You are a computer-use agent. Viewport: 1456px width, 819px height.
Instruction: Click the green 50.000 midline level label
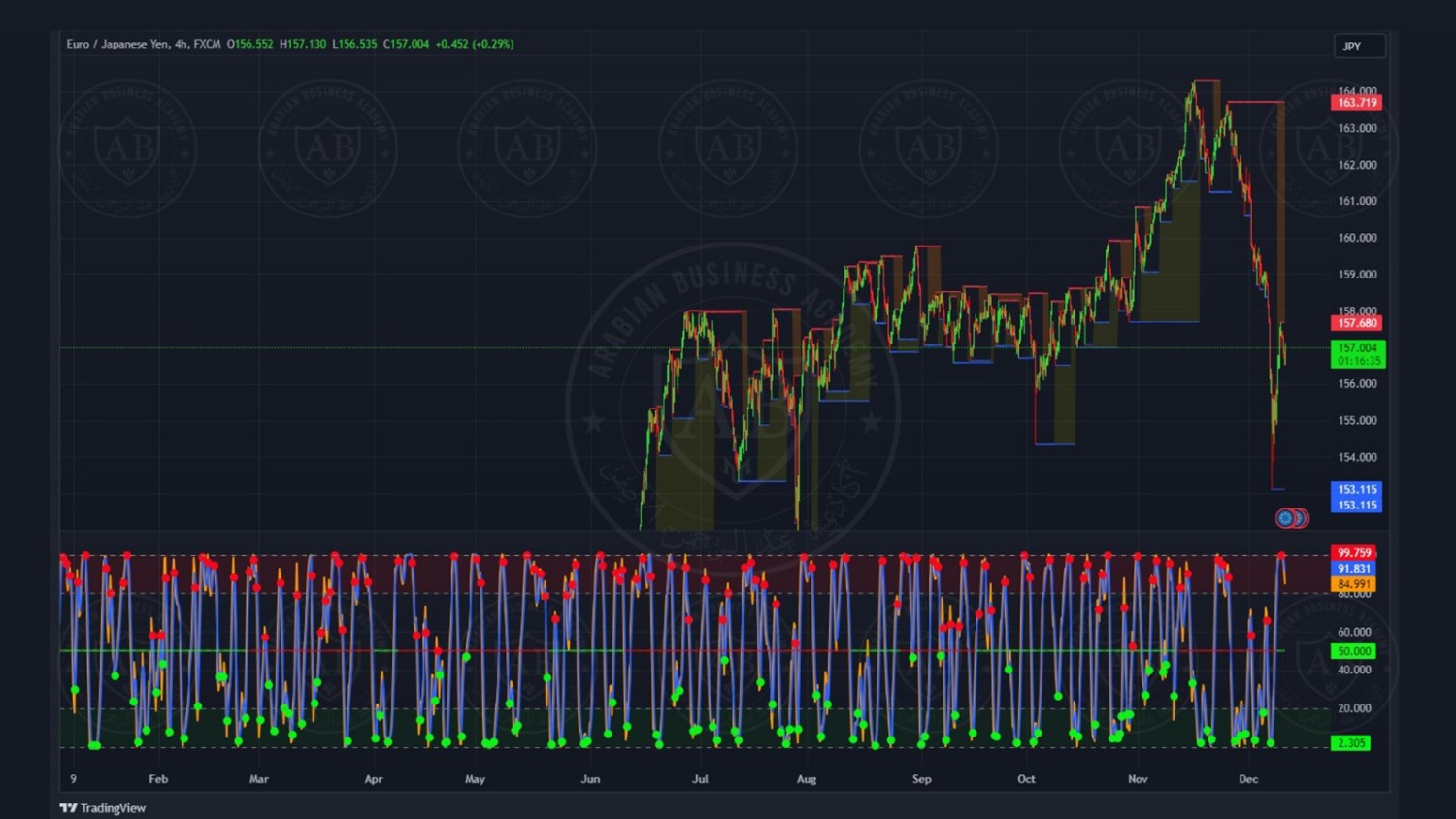point(1353,651)
